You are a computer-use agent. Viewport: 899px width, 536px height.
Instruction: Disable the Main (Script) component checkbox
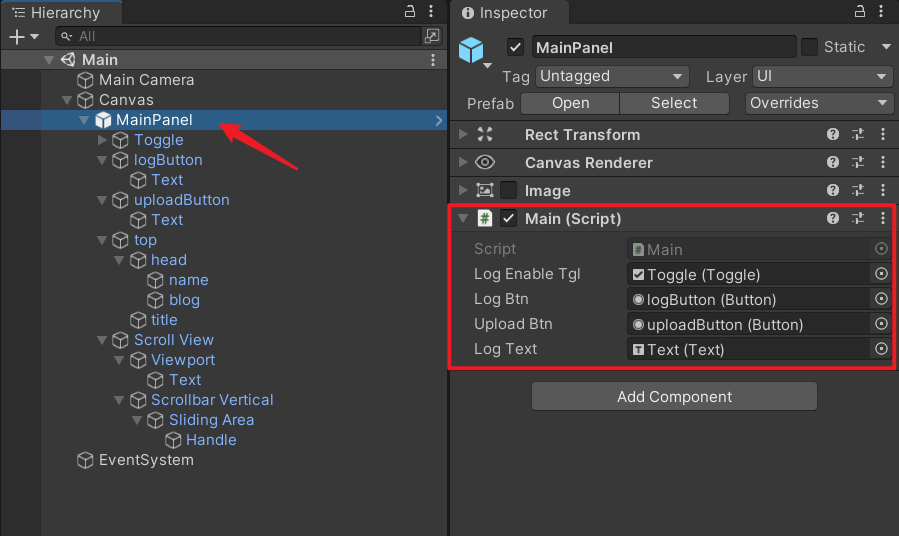509,218
